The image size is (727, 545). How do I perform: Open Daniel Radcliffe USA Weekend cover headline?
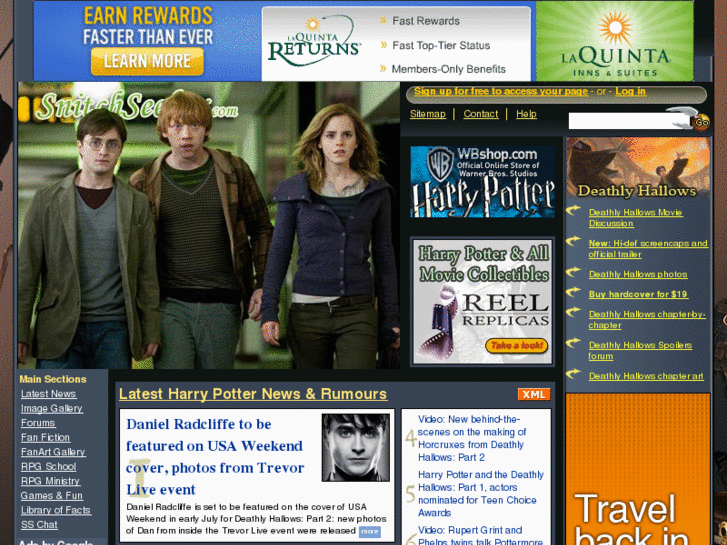(215, 457)
